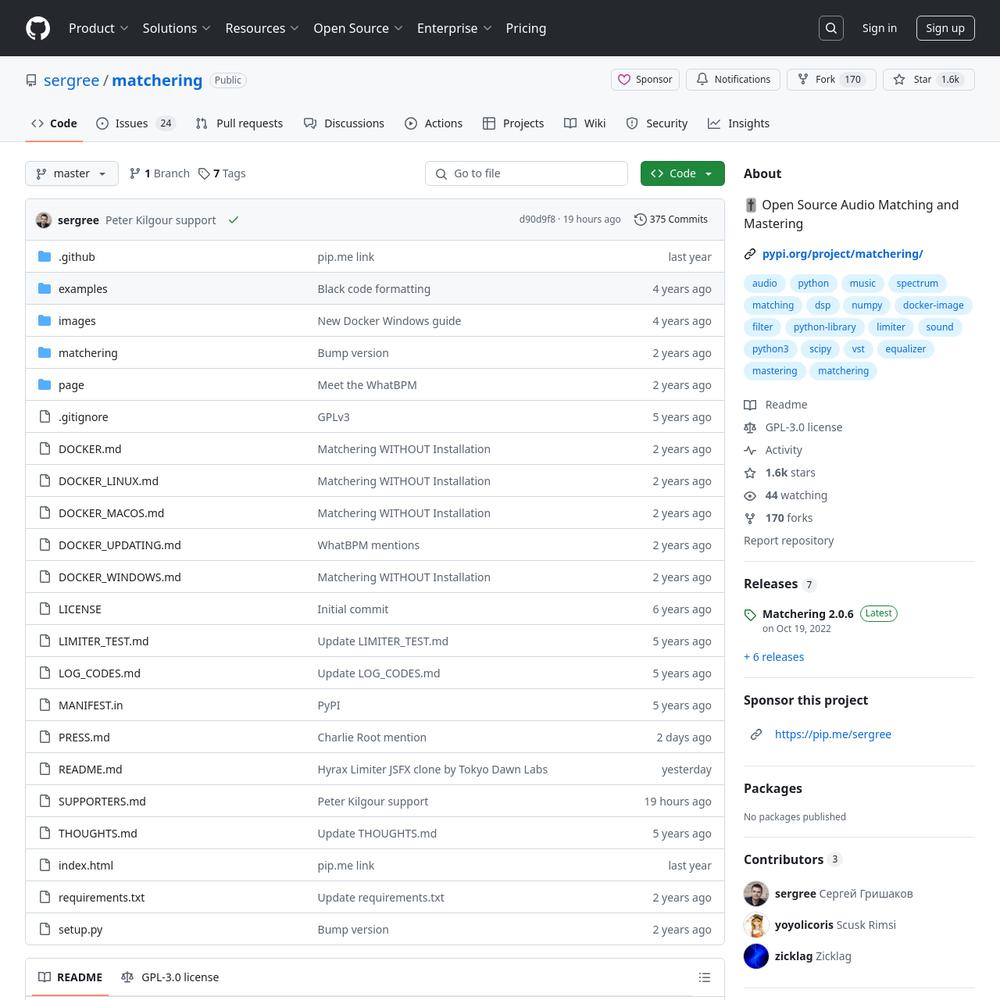This screenshot has height=1000, width=1000.
Task: Star the matchering repository
Action: pyautogui.click(x=928, y=79)
